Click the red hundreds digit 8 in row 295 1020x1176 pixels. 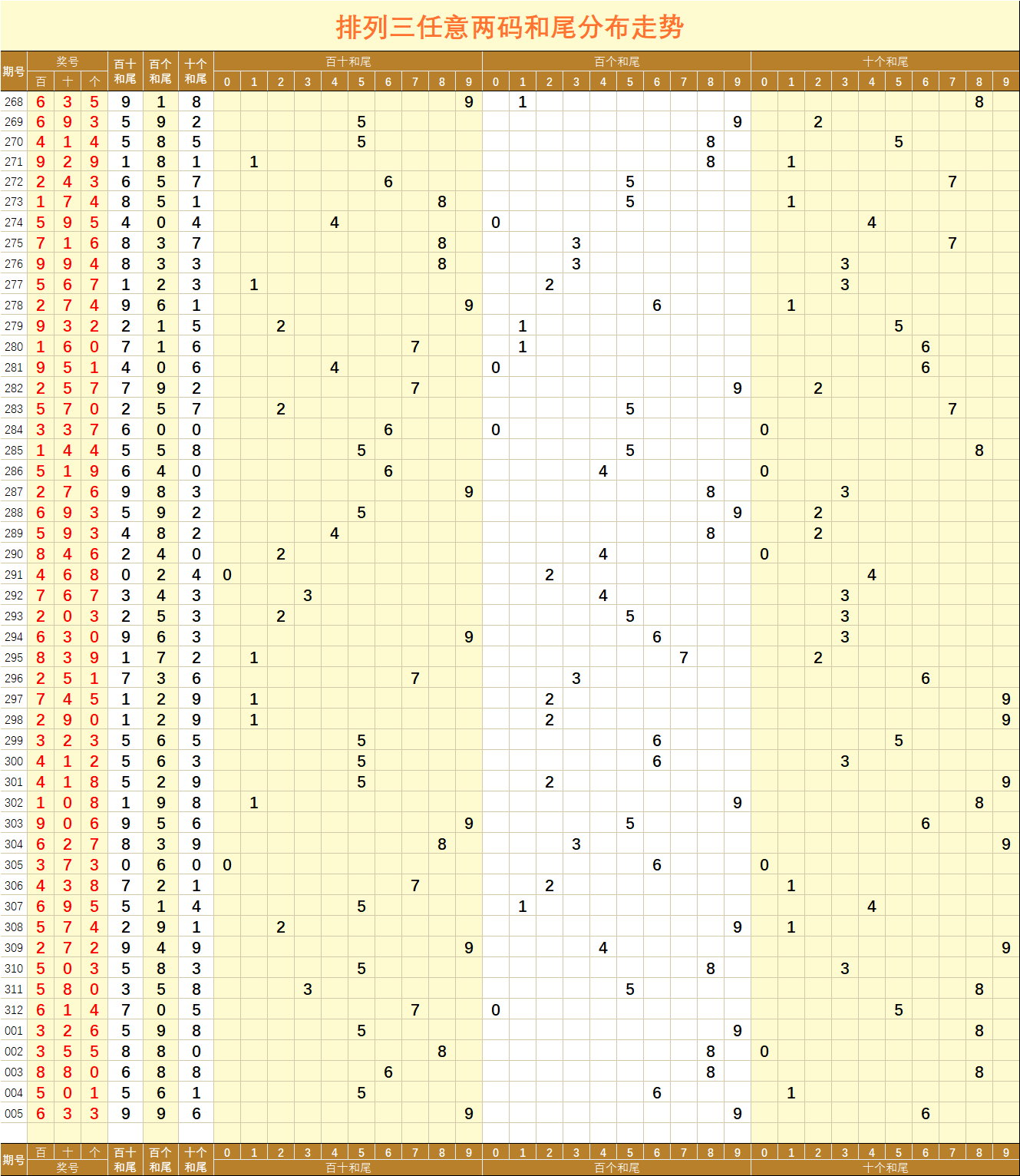pos(41,658)
